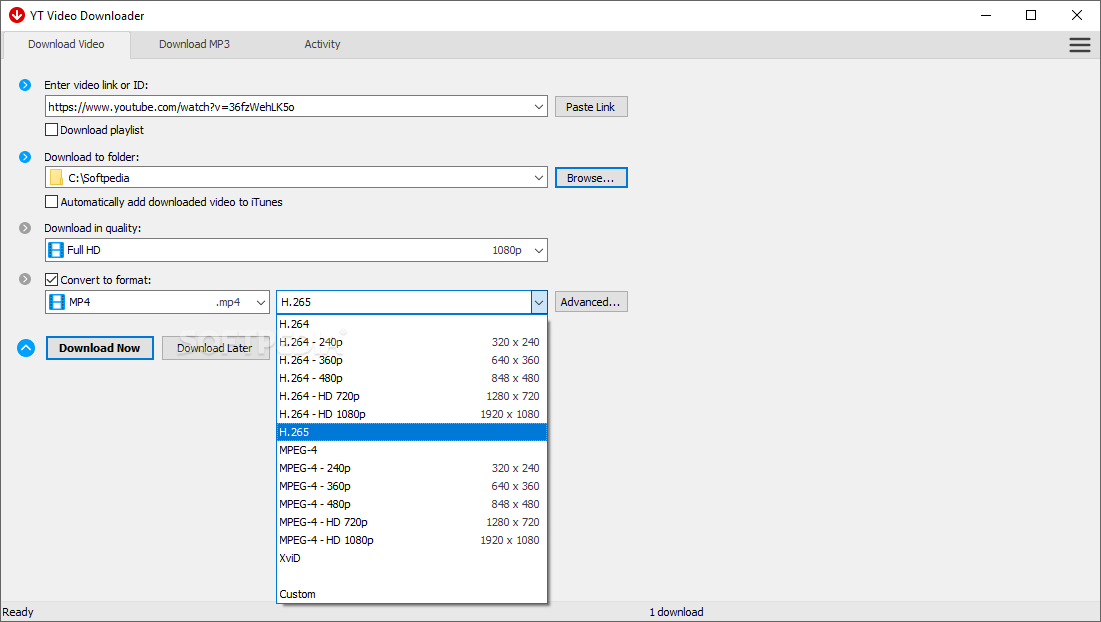Click film icon in MP4 format box
The width and height of the screenshot is (1101, 622).
57,302
